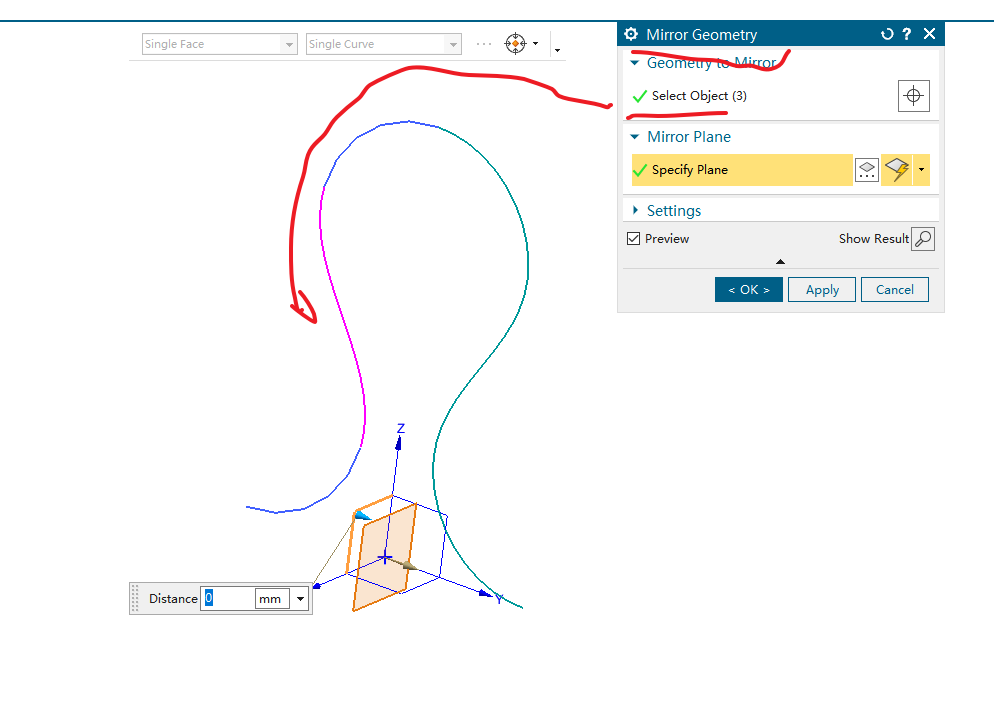Click the Specify Plane row
Screen dimensions: 994x722
pyautogui.click(x=742, y=170)
